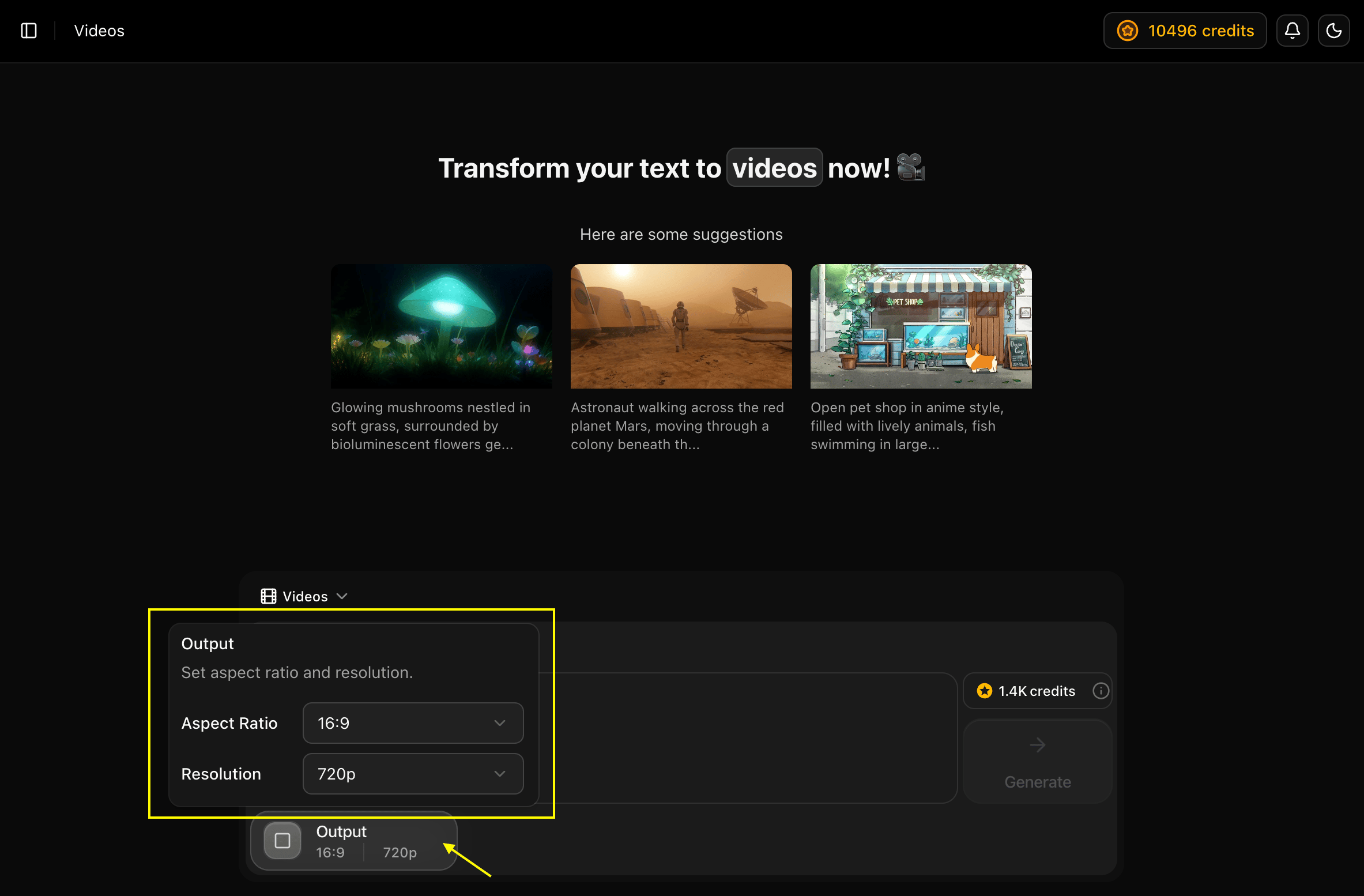Click the chevron arrow in the Resolution field
Screen dimensions: 1364x896
[500, 774]
